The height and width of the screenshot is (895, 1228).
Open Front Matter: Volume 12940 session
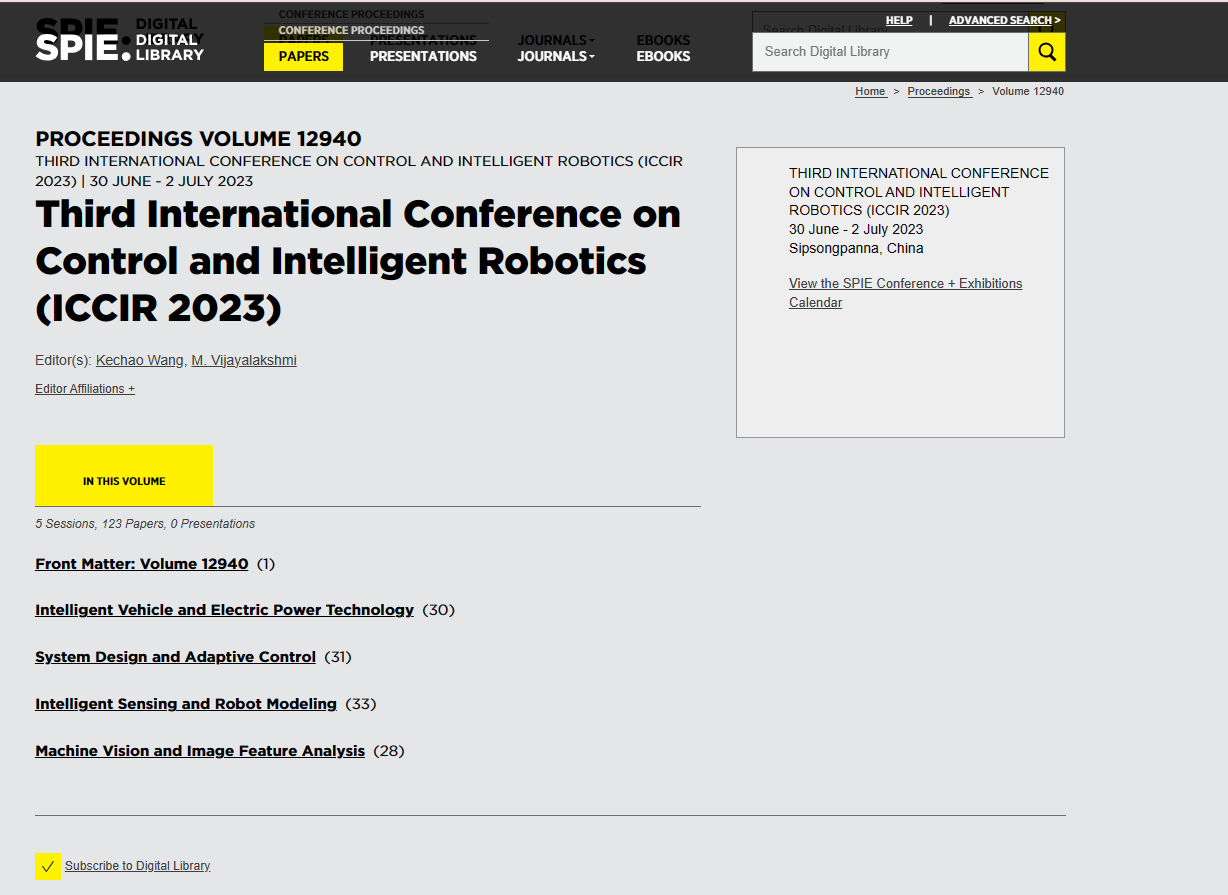142,564
